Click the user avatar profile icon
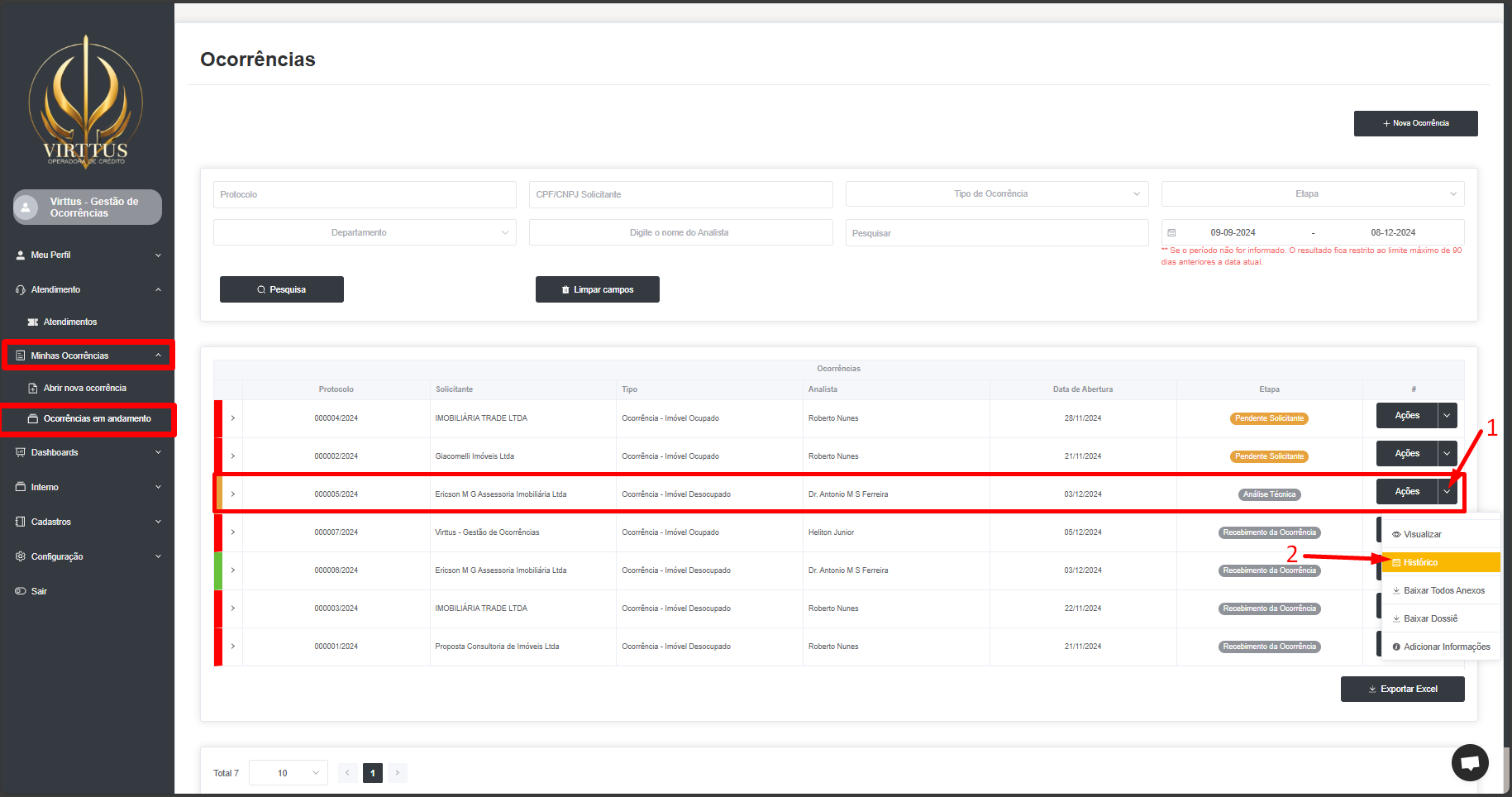1512x797 pixels. [x=26, y=208]
